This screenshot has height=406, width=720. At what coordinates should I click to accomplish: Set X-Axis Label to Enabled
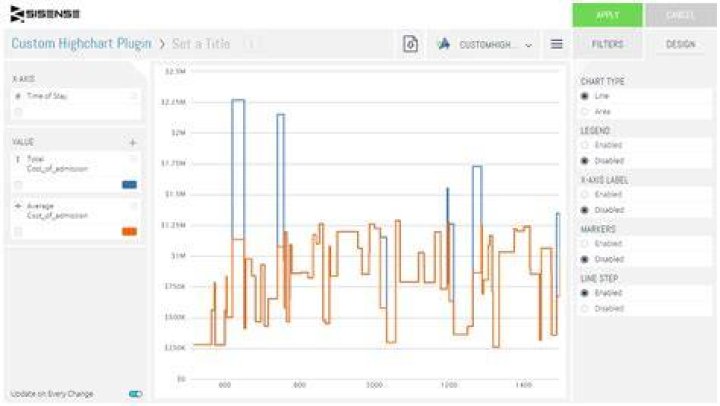pyautogui.click(x=584, y=194)
